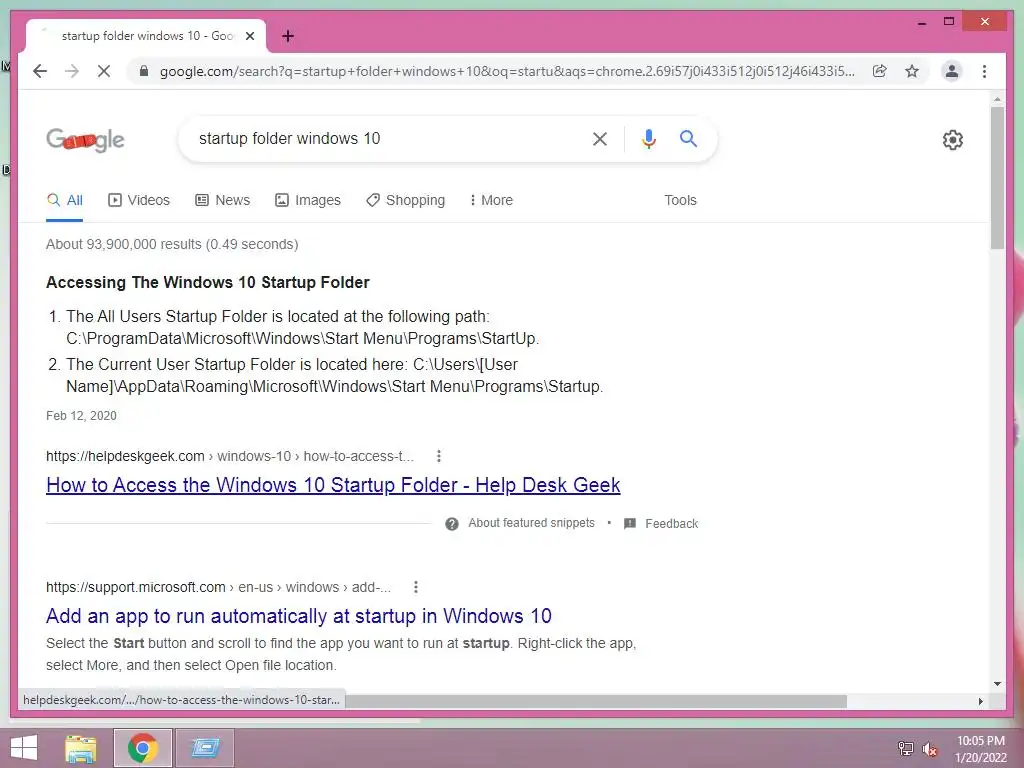Click the horizontal scrollbar thumb
This screenshot has width=1024, height=768.
[x=596, y=701]
